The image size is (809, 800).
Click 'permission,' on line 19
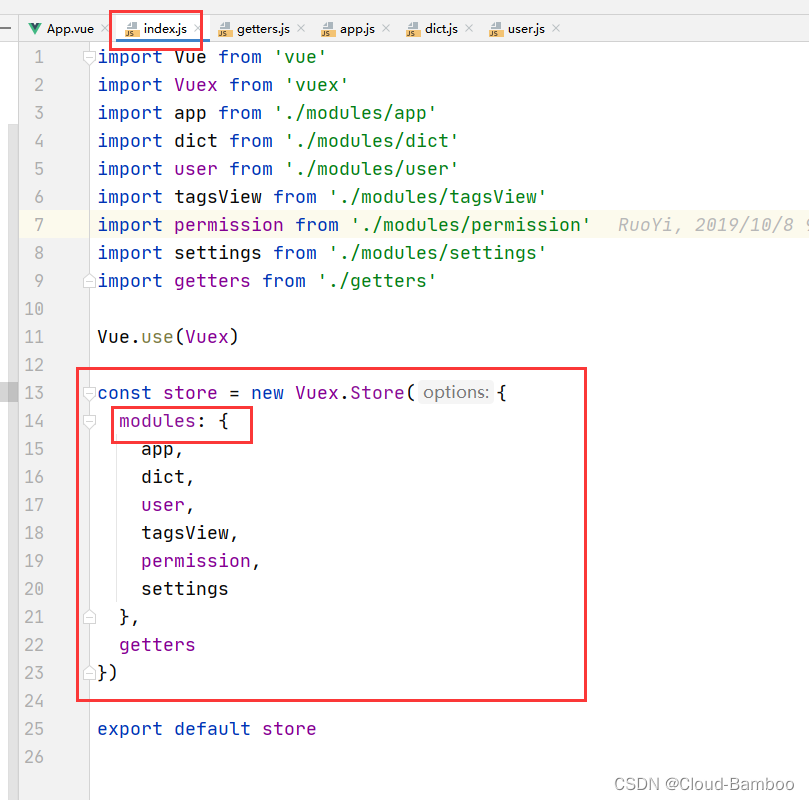(x=201, y=561)
